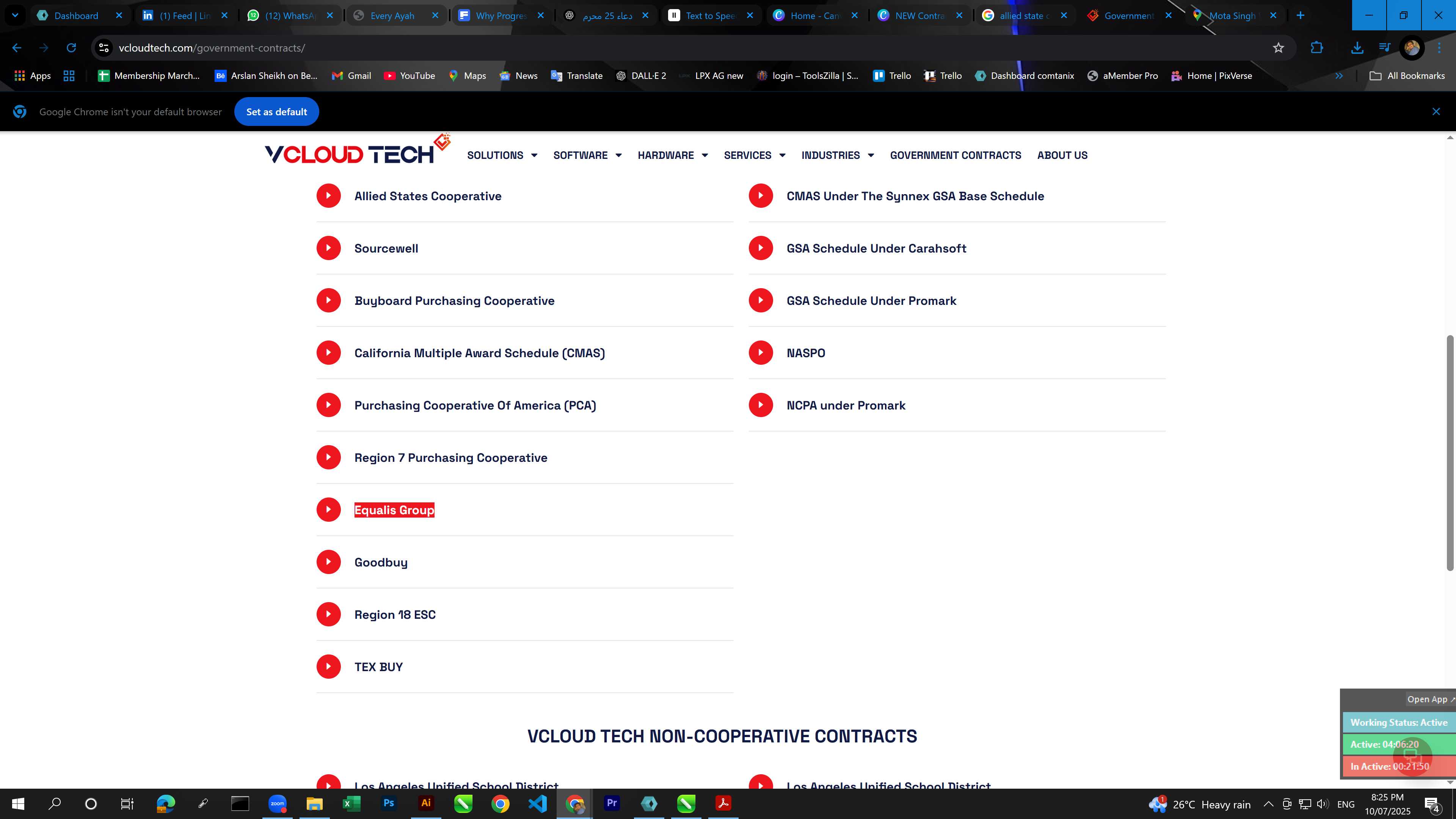1456x819 pixels.
Task: Click the page vertical scrollbar thumb
Action: point(1450,452)
